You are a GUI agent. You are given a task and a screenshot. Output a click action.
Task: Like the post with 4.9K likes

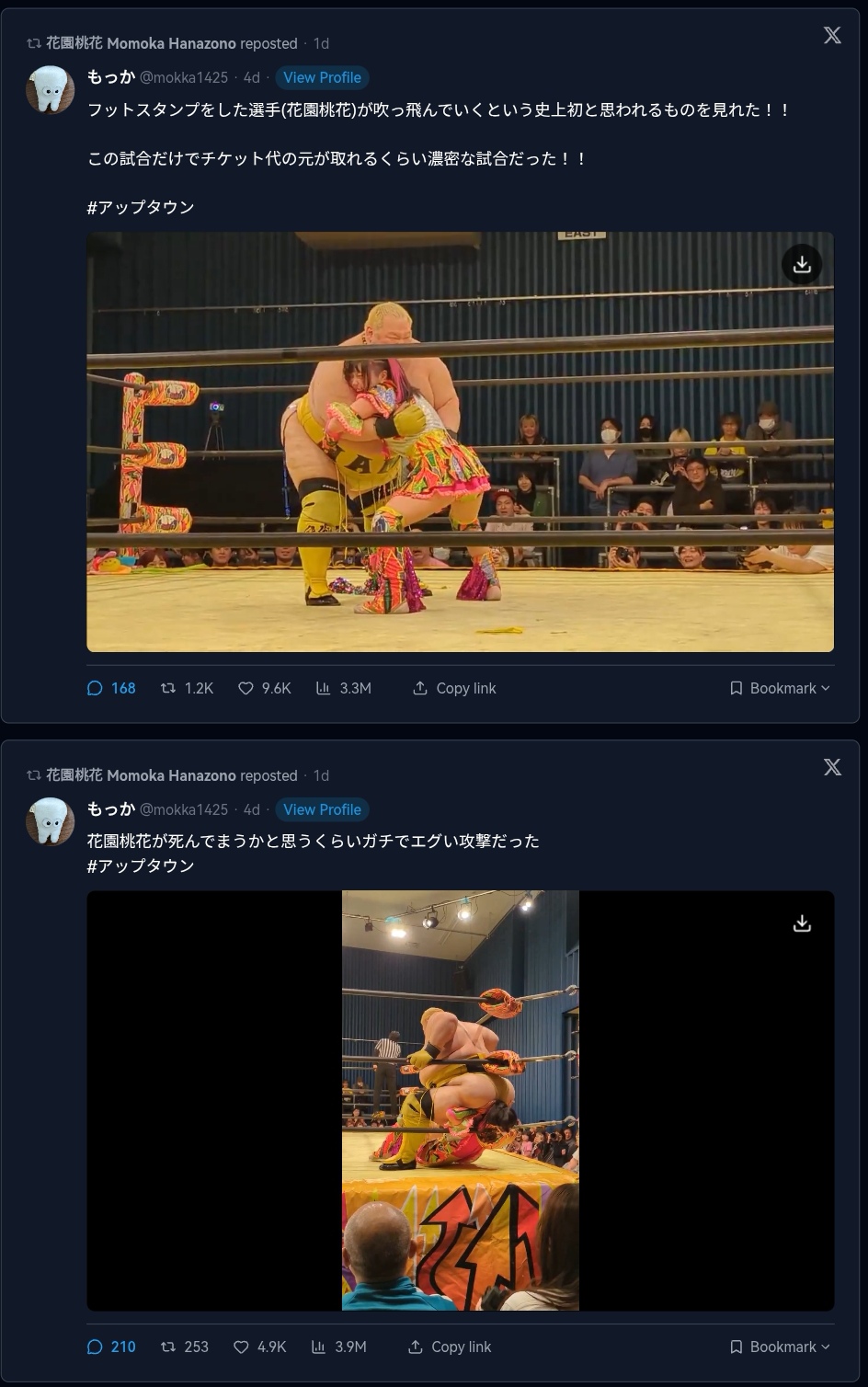point(260,1347)
